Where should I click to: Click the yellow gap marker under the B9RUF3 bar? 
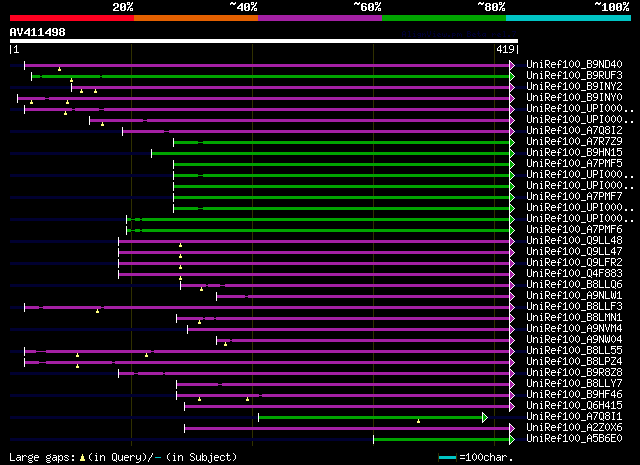click(71, 80)
